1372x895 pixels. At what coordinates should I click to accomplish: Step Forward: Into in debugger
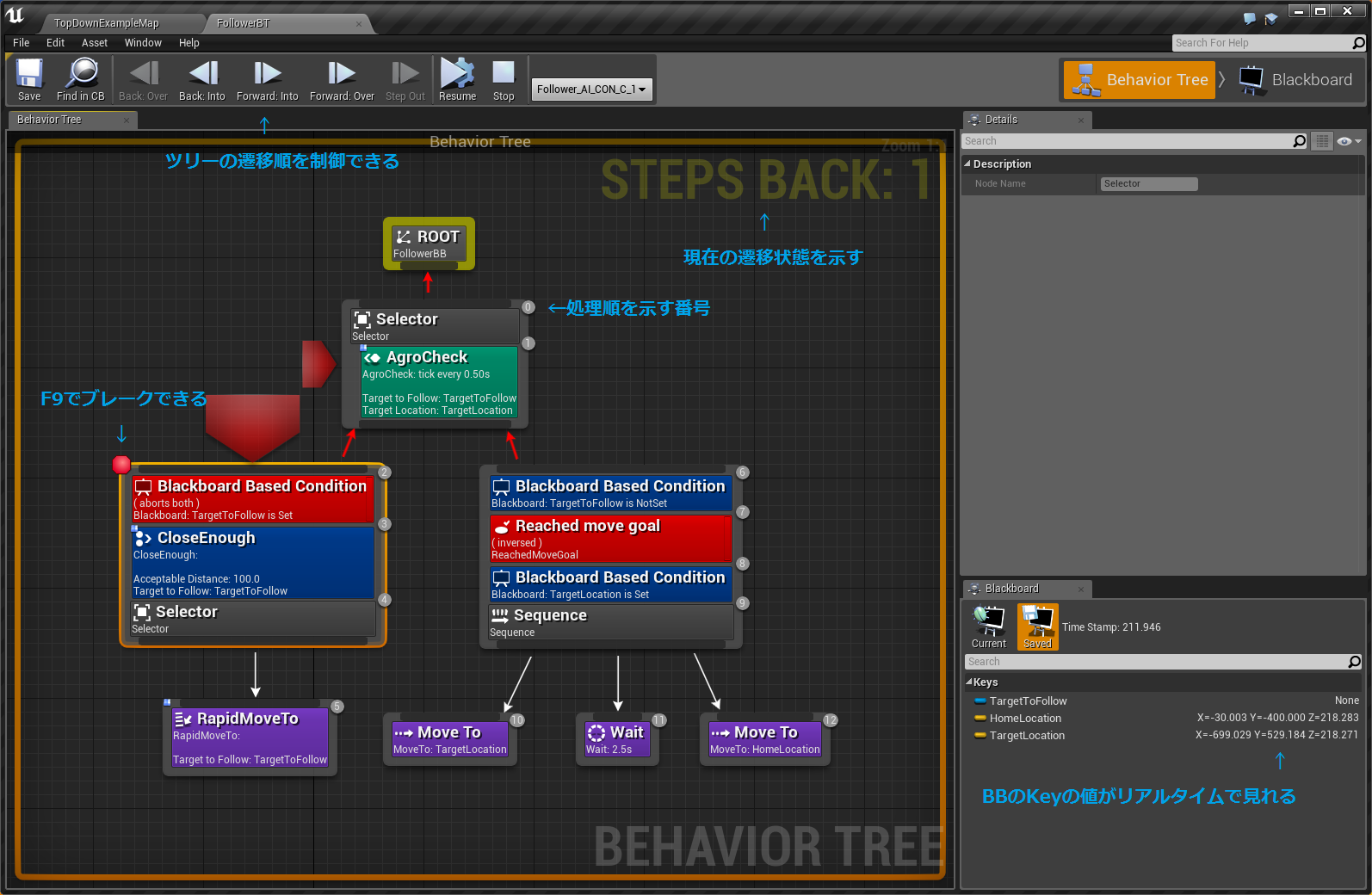coord(268,80)
